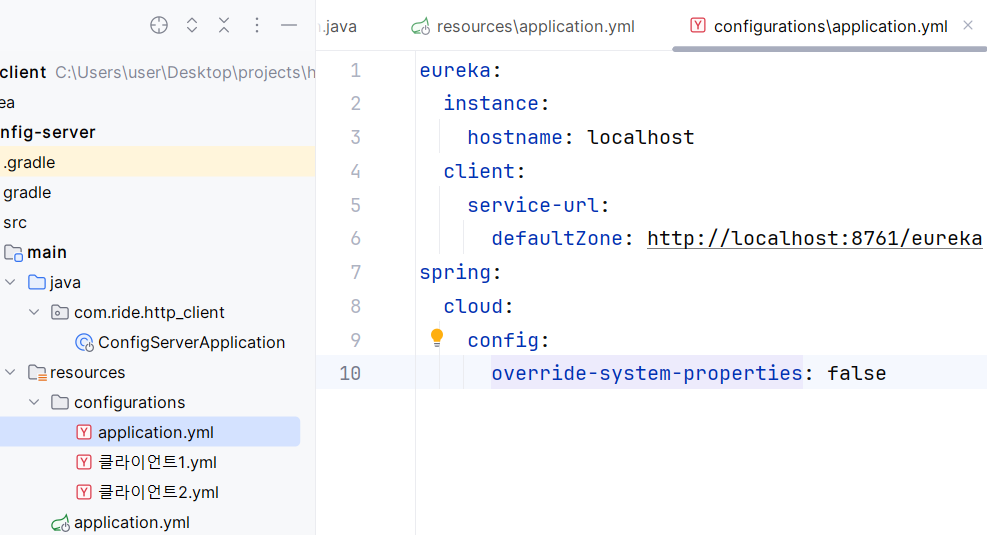Click the 'service-url' key on line 5
The width and height of the screenshot is (987, 535).
pos(533,205)
